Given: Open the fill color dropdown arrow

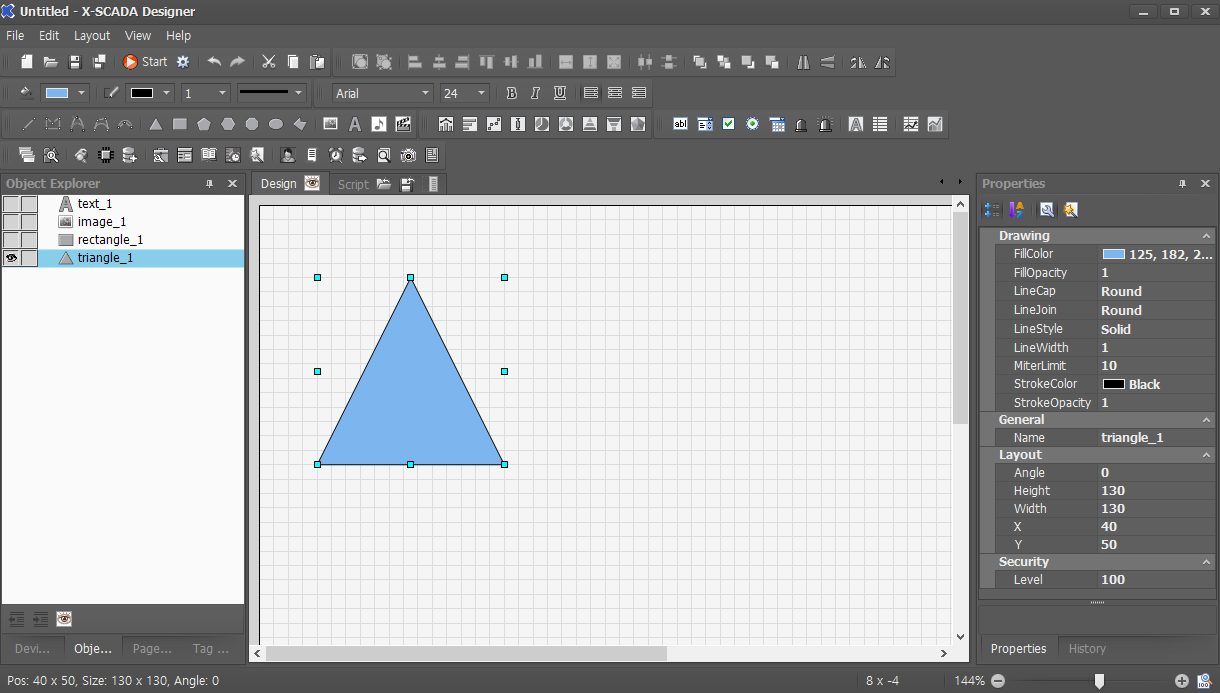Looking at the screenshot, I should (81, 93).
